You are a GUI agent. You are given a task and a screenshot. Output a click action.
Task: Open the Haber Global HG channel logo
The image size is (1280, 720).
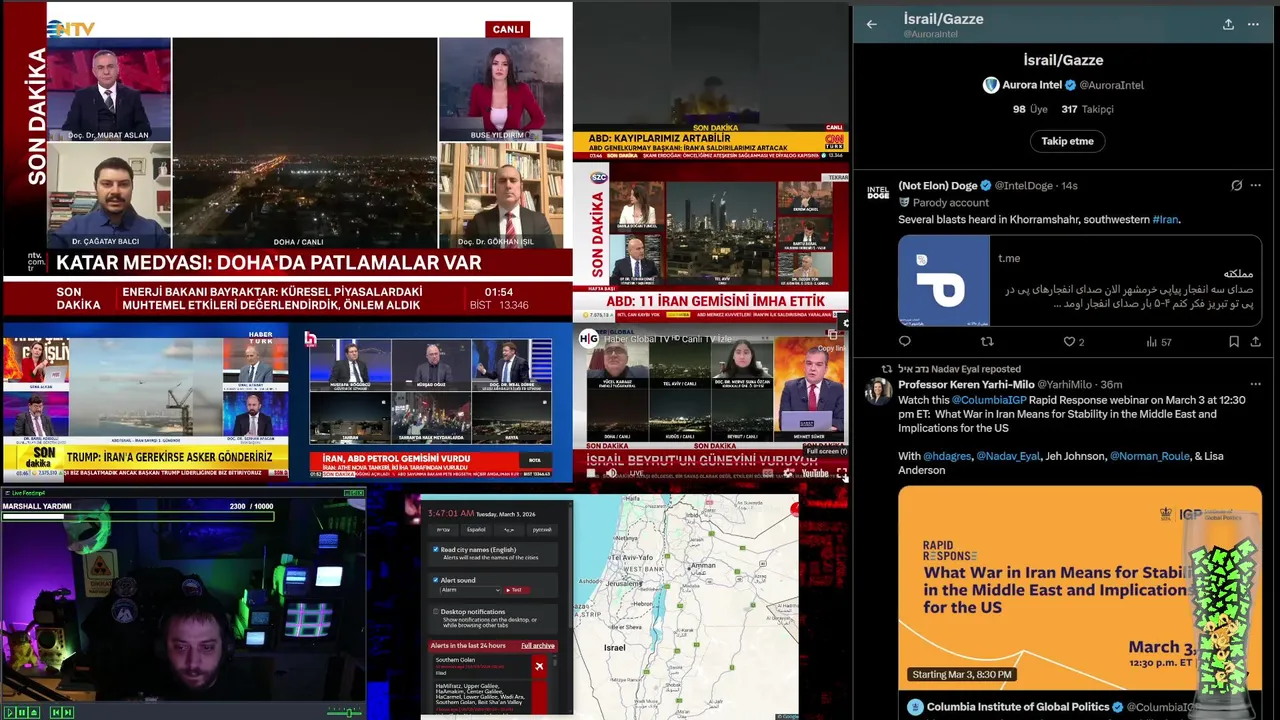click(588, 338)
